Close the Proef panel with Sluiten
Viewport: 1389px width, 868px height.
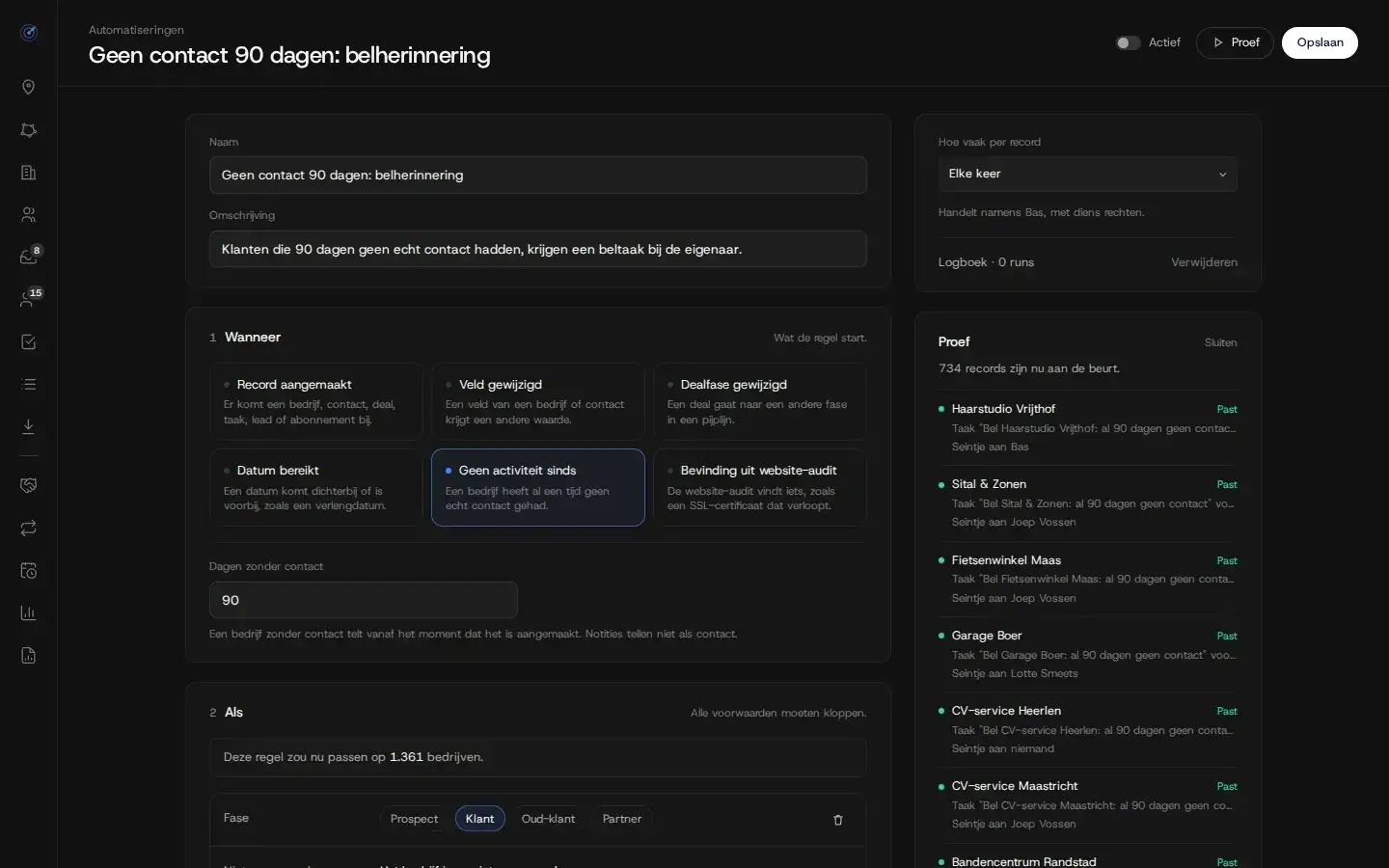(1220, 342)
